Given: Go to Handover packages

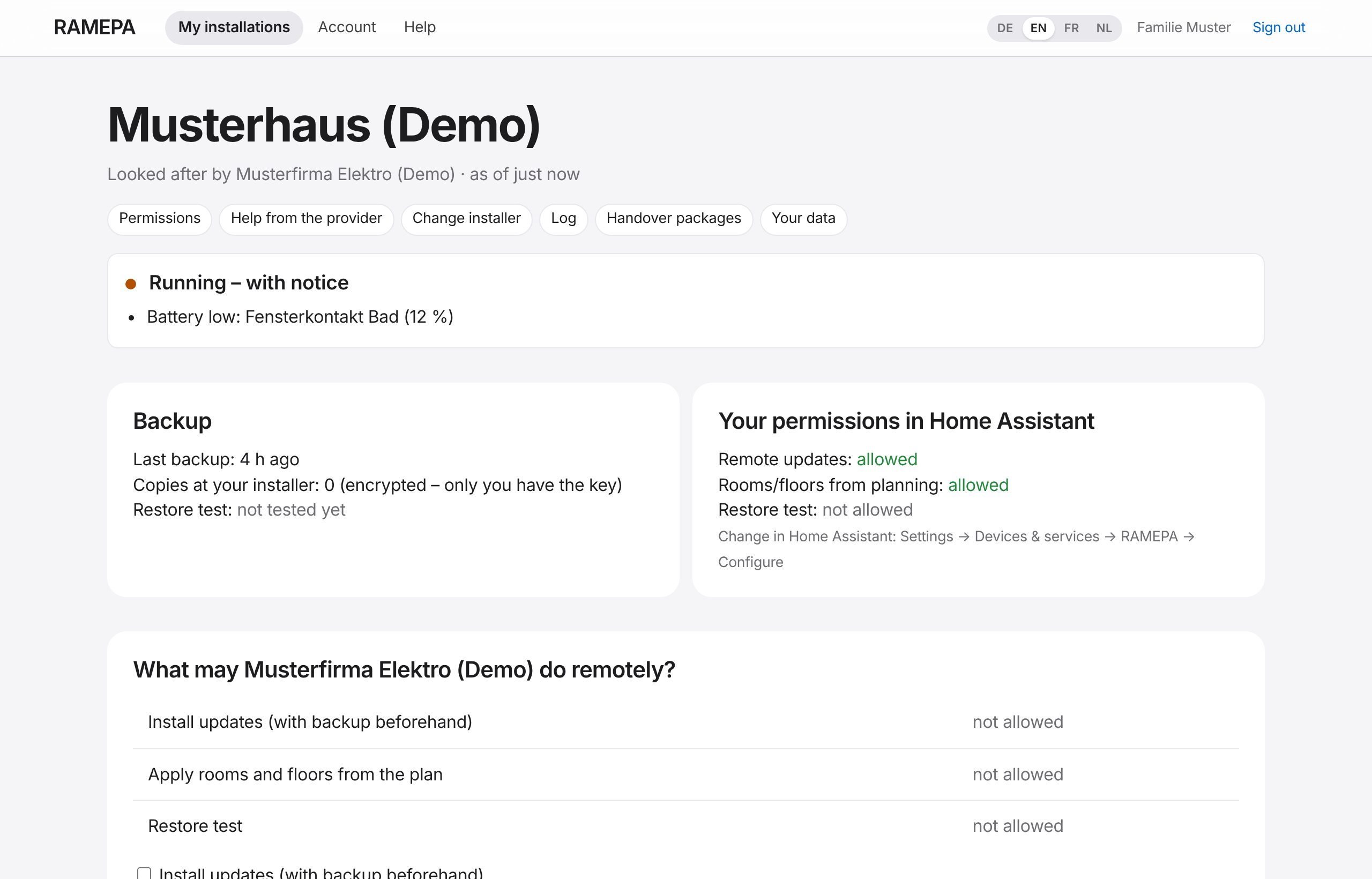Looking at the screenshot, I should click(674, 219).
